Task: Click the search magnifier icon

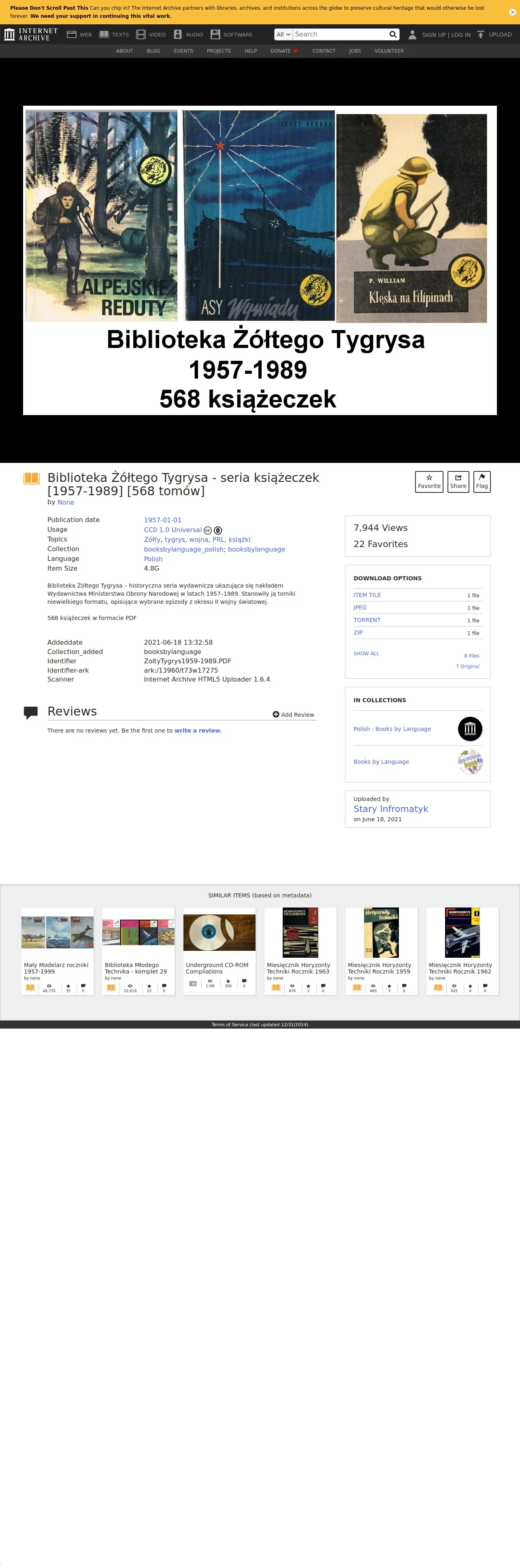Action: click(393, 35)
